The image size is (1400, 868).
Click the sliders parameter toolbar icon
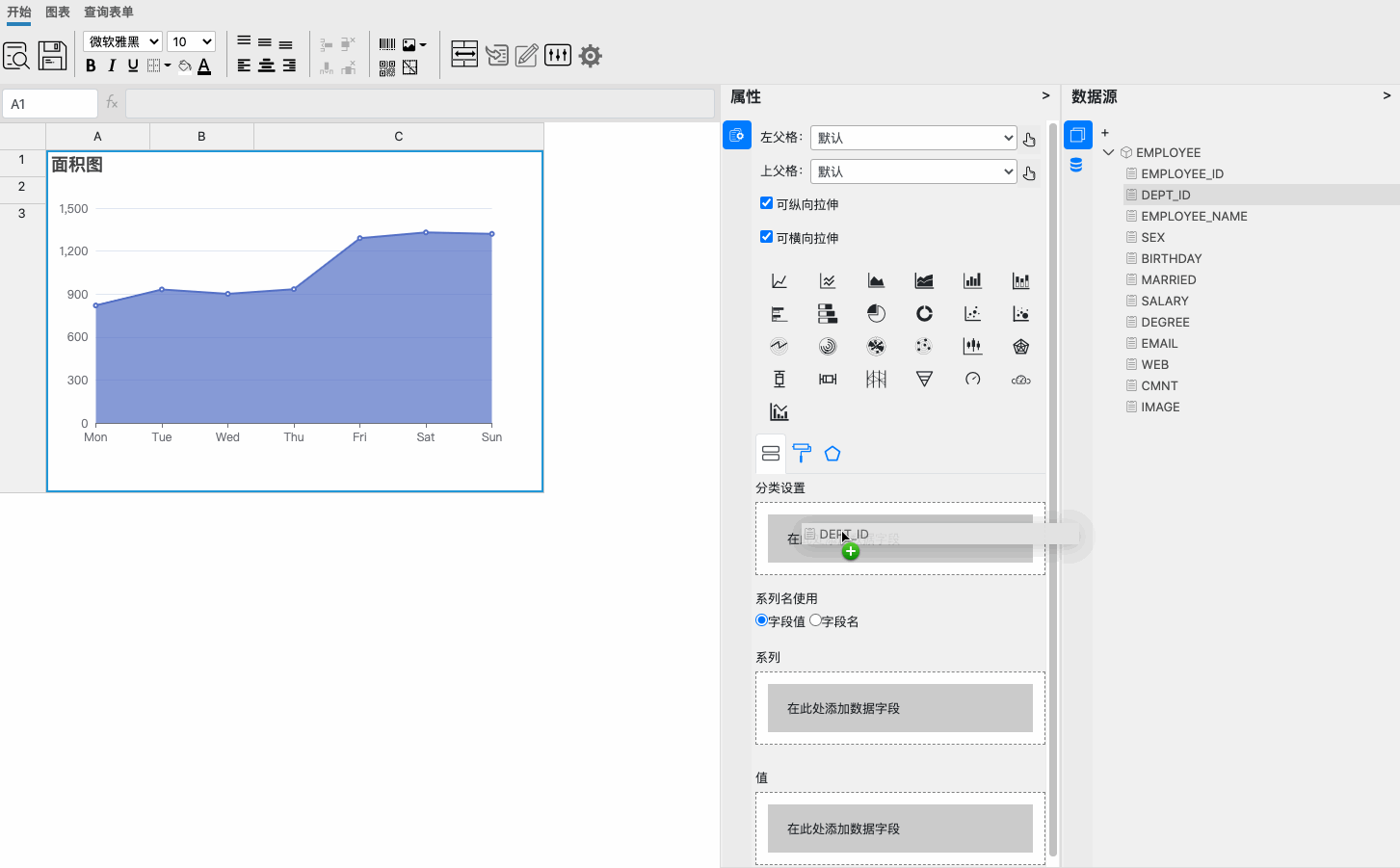tap(557, 55)
